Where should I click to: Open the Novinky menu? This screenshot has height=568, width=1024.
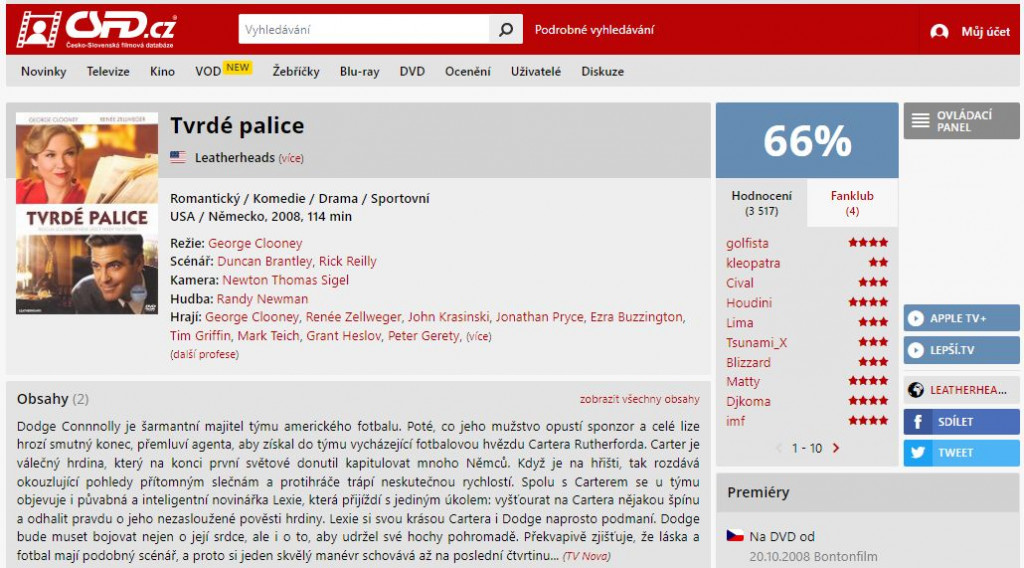(x=44, y=71)
